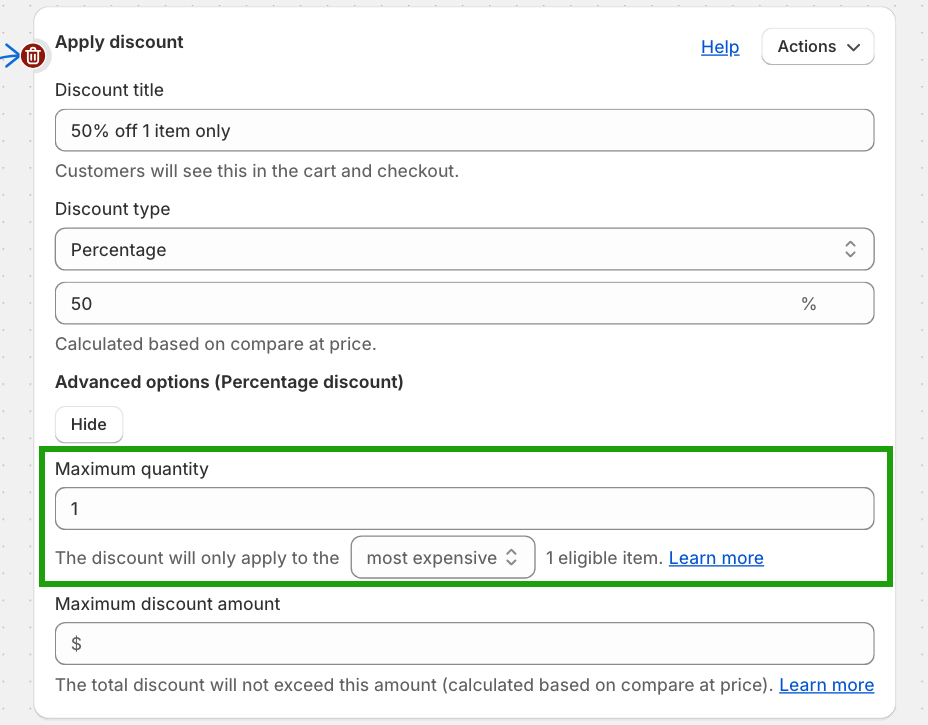Click the arrow connector icon beside delete
Screen dimensions: 928x725
click(x=12, y=56)
